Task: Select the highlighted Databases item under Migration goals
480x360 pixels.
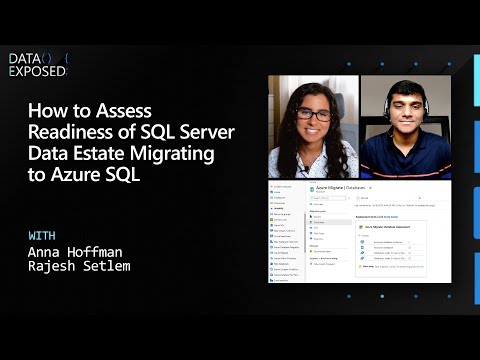Action: [x=329, y=222]
